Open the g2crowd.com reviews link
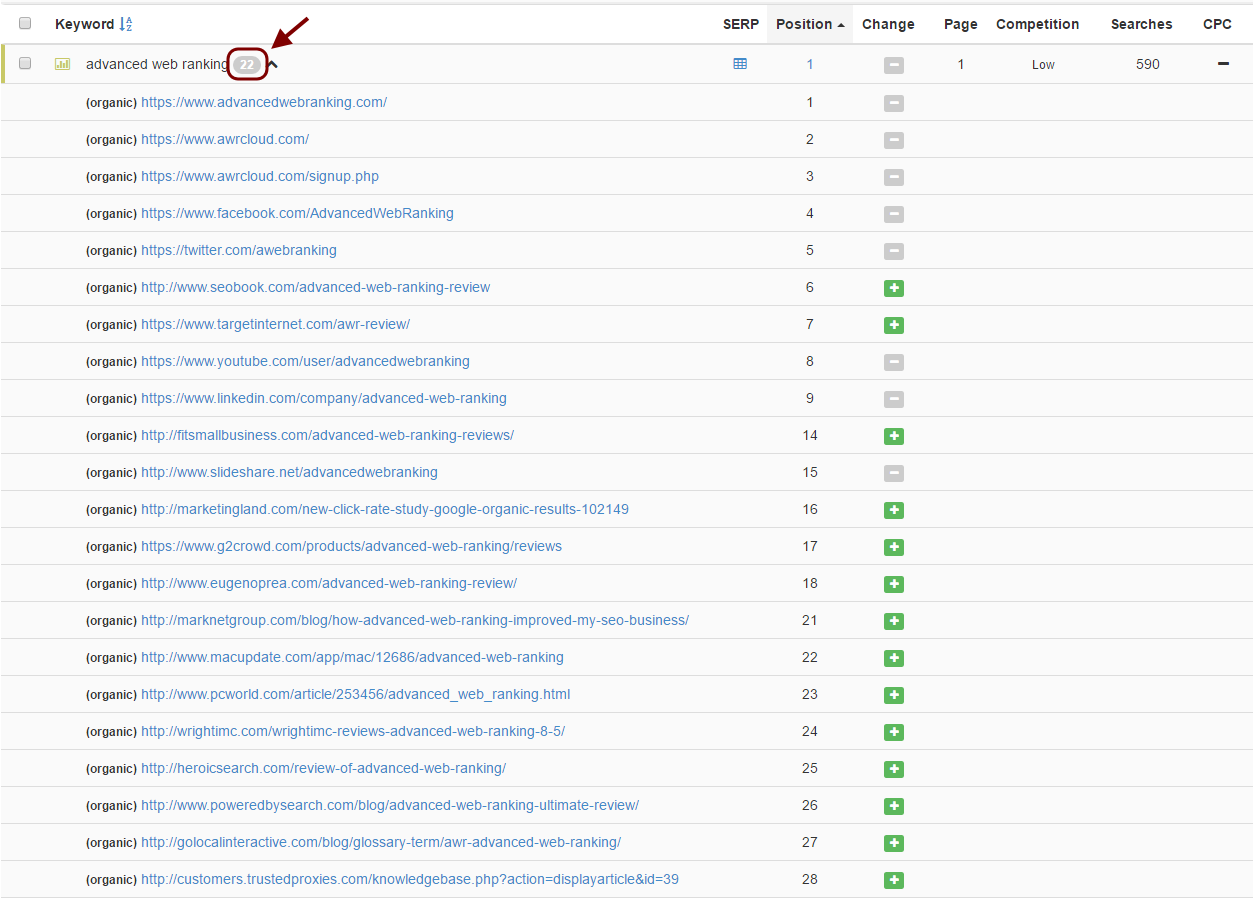Screen dimensions: 1258x899 351,546
